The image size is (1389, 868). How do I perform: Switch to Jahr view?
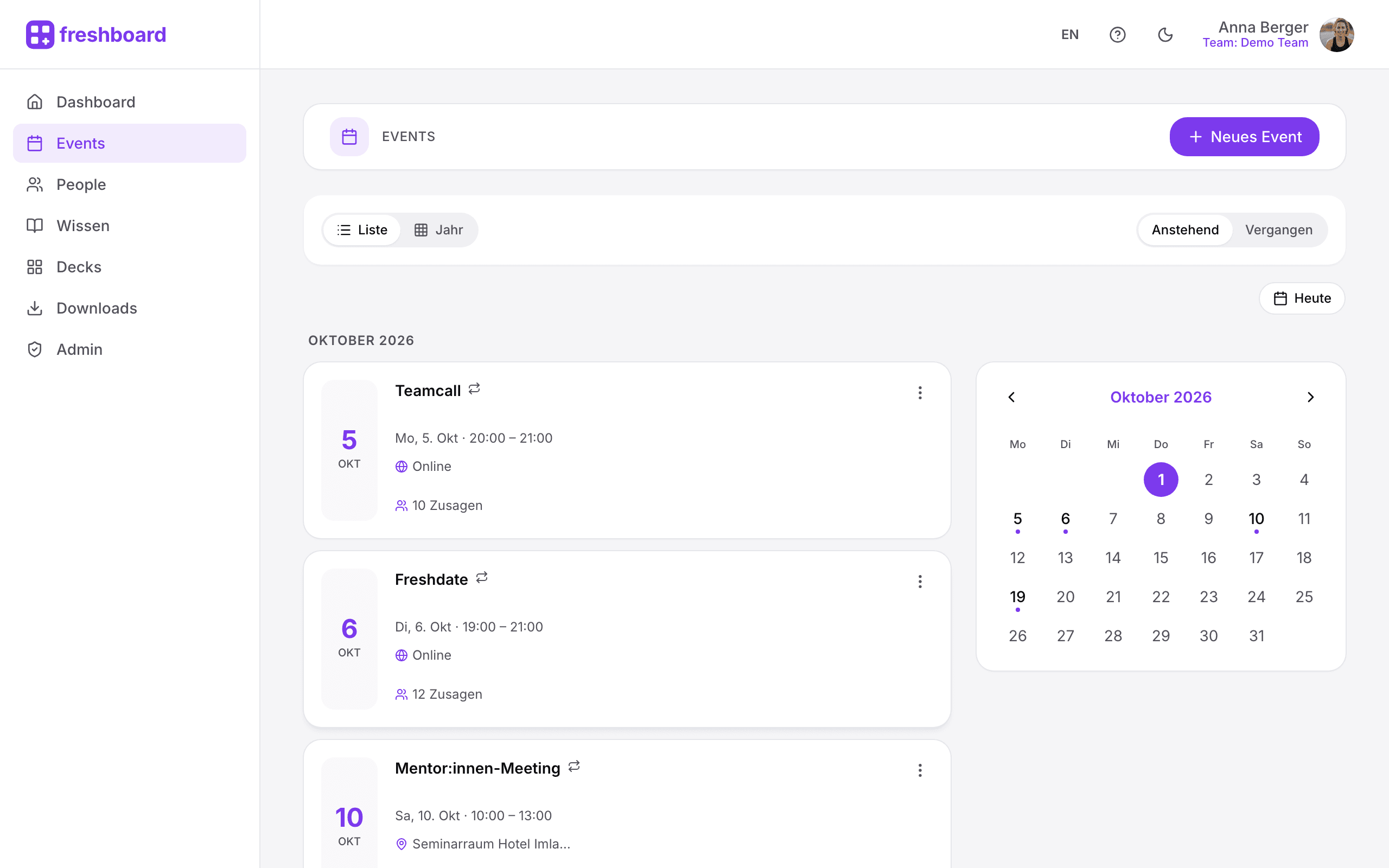pyautogui.click(x=438, y=230)
